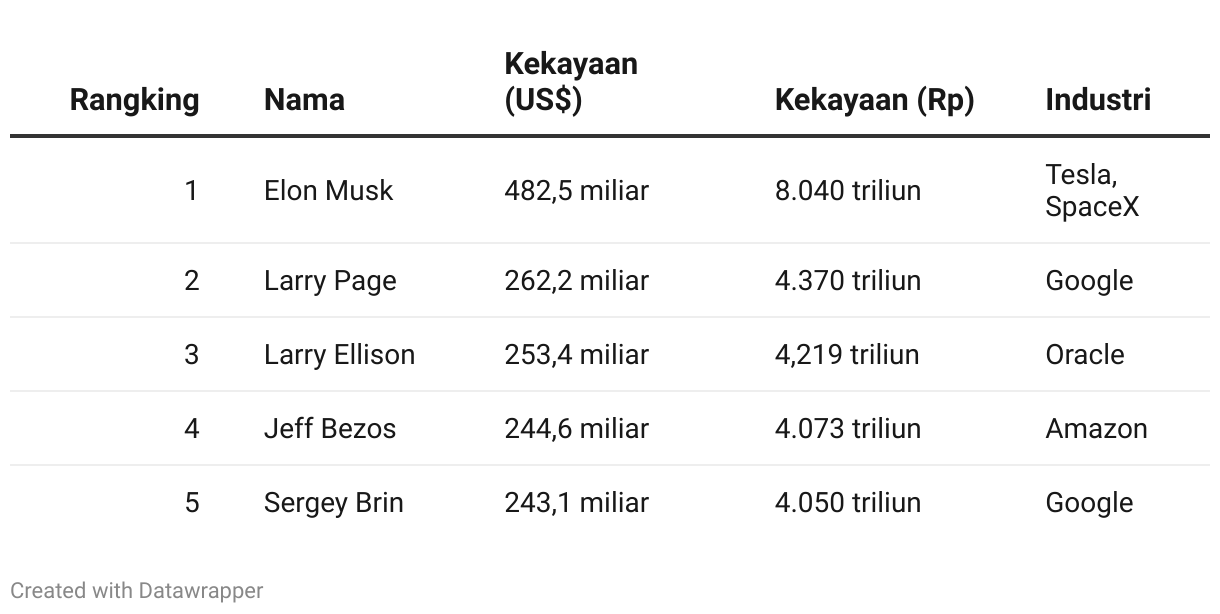Click the 482,5 miliar value
The width and height of the screenshot is (1220, 614).
point(576,190)
